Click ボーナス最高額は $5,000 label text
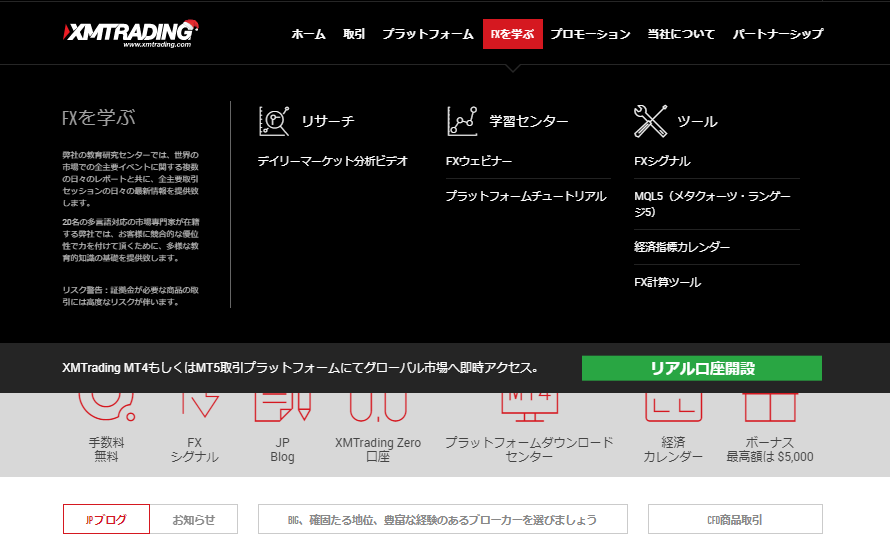The height and width of the screenshot is (547, 890). [770, 449]
